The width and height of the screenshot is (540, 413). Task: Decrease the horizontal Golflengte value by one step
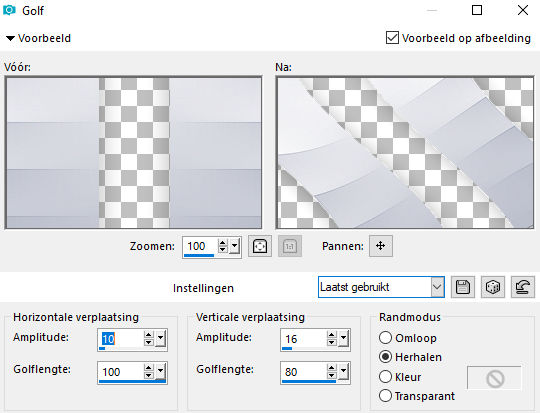(x=148, y=376)
